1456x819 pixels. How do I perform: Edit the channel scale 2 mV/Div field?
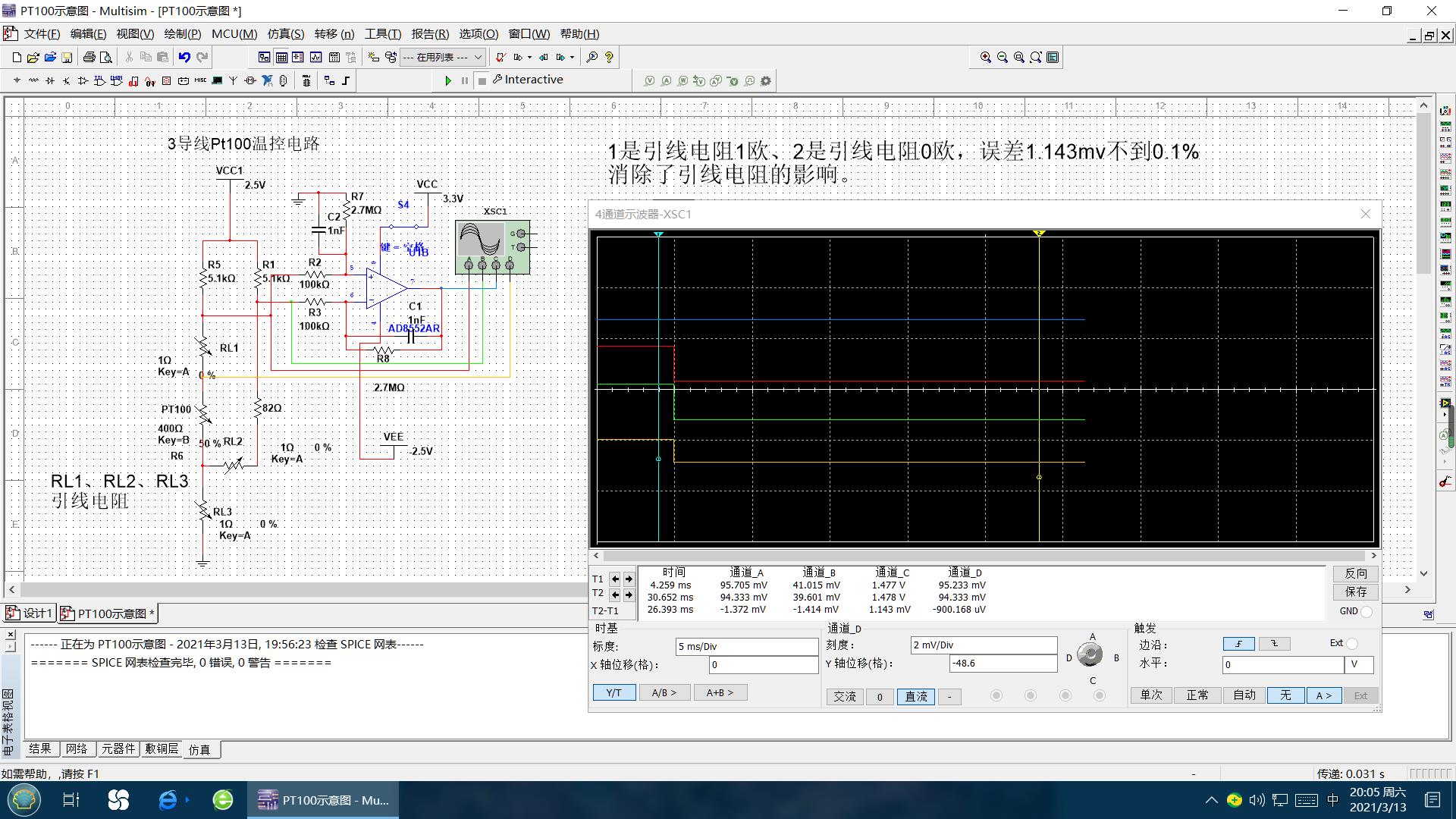[x=984, y=645]
